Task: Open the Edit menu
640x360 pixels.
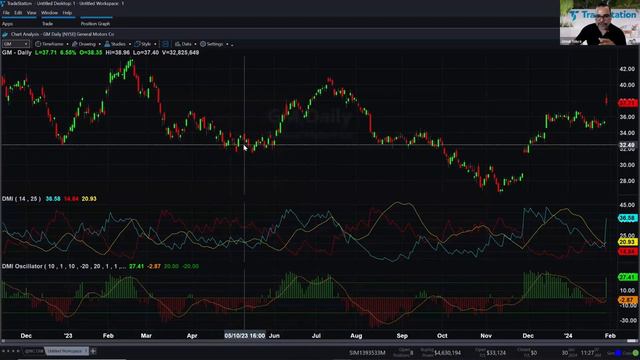Action: pos(18,13)
